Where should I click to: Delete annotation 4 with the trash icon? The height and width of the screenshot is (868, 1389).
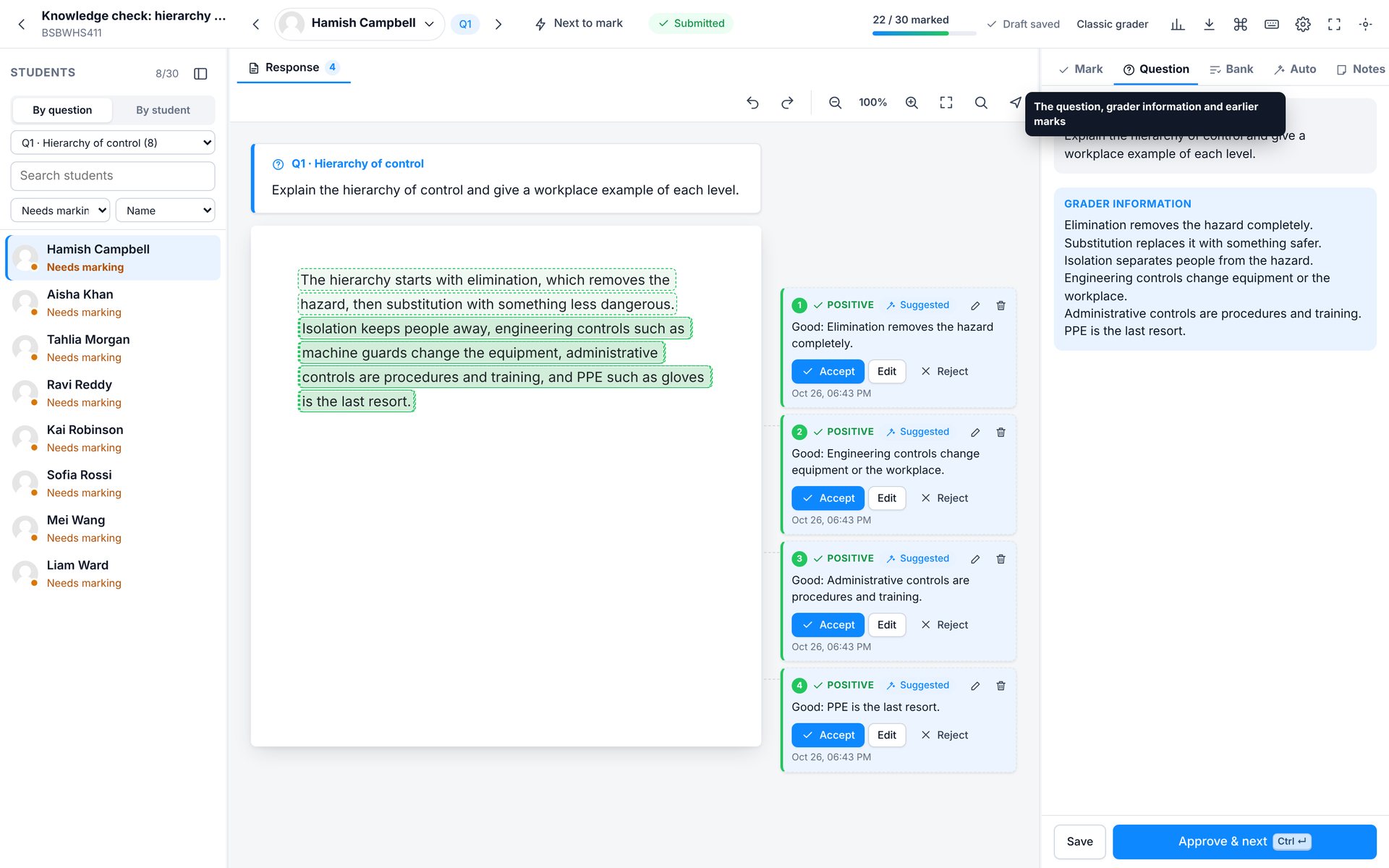pos(1001,685)
